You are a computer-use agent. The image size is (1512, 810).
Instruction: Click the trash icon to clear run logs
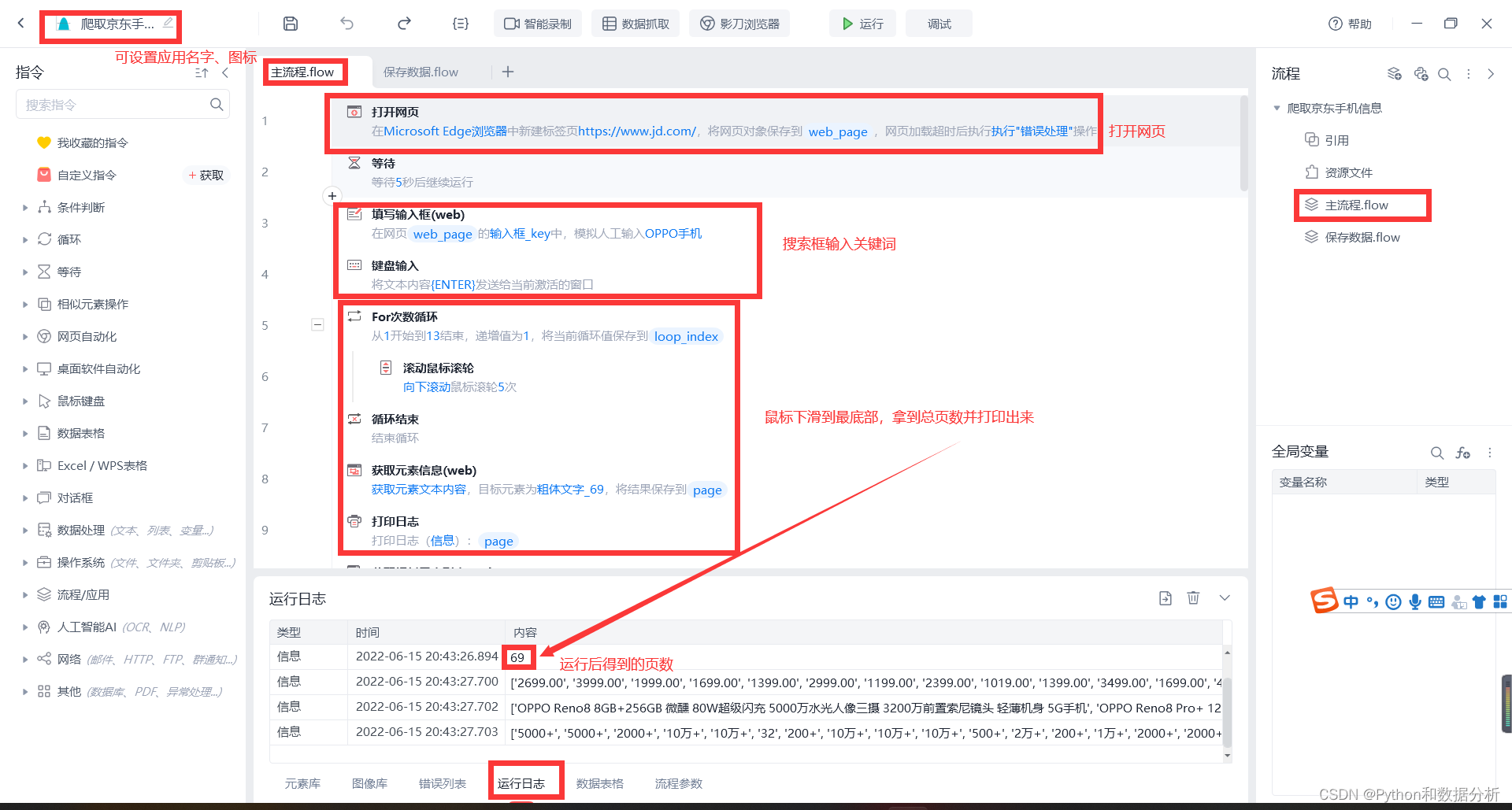point(1193,598)
